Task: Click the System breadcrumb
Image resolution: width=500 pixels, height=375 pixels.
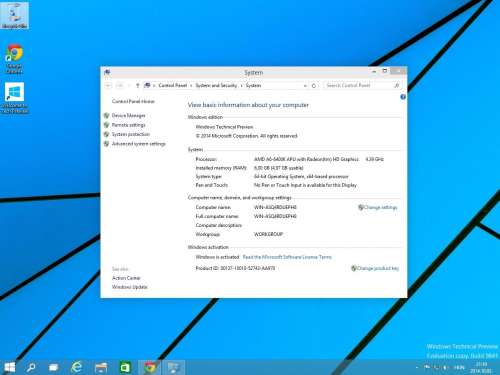Action: (253, 85)
